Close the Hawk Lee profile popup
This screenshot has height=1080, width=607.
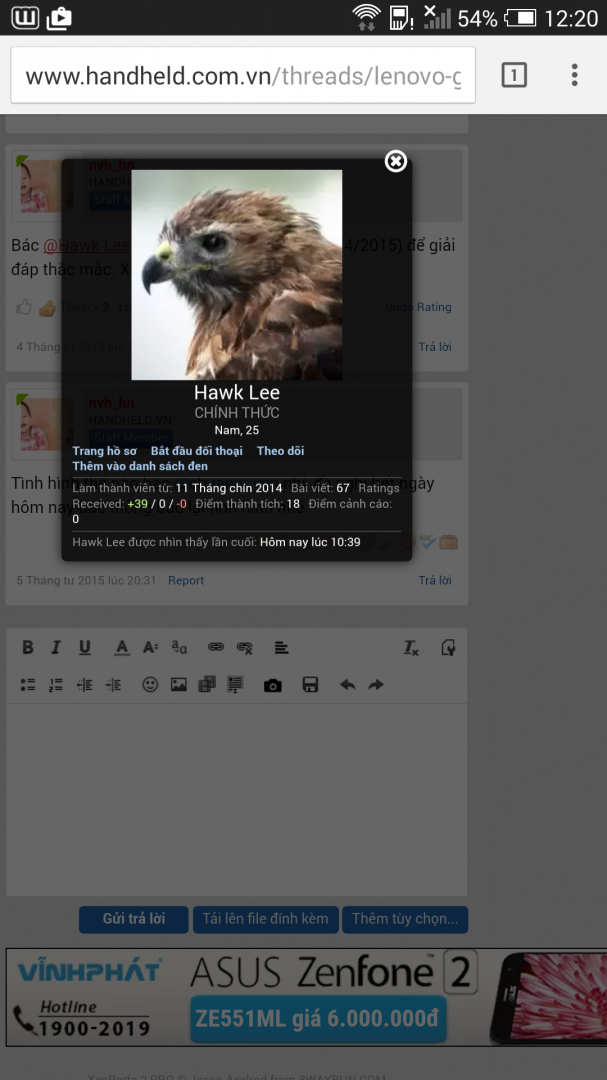click(x=395, y=161)
